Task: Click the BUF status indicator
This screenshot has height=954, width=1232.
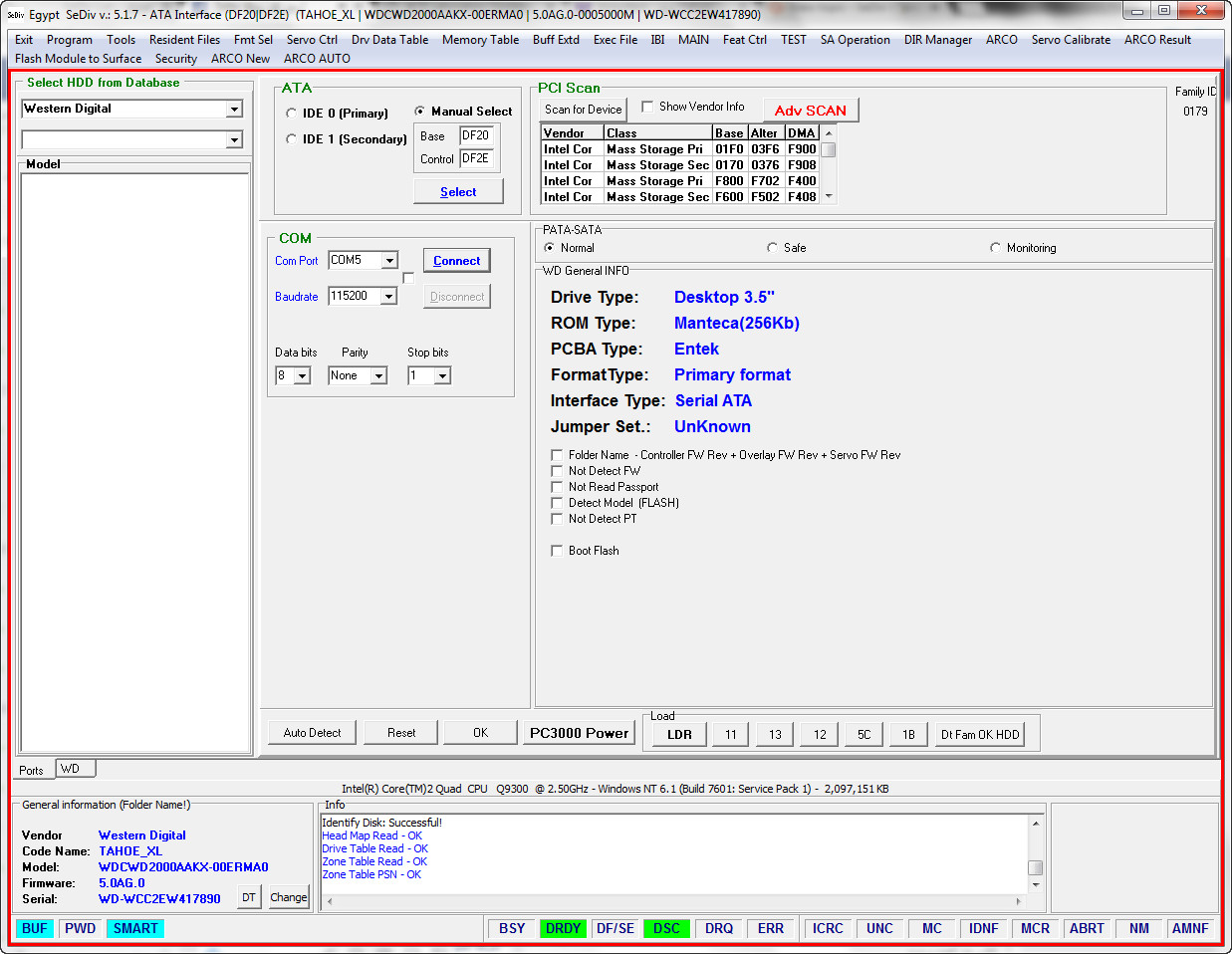Action: (35, 928)
